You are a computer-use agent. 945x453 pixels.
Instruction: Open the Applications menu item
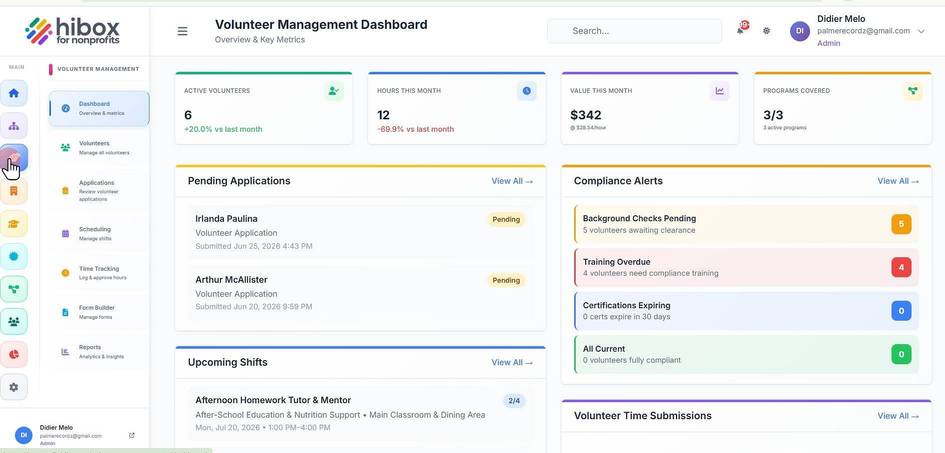point(99,190)
